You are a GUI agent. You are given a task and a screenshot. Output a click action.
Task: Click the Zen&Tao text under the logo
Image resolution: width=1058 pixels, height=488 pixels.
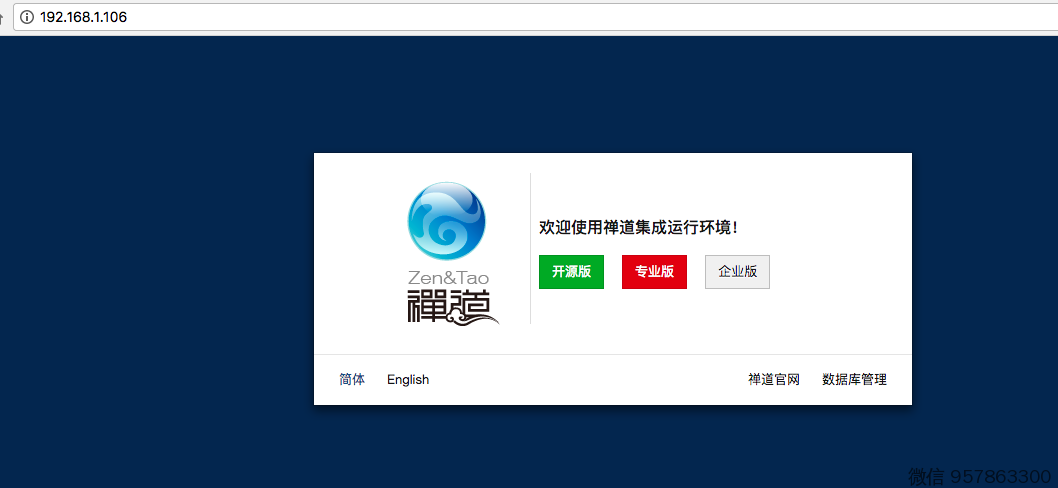coord(449,276)
